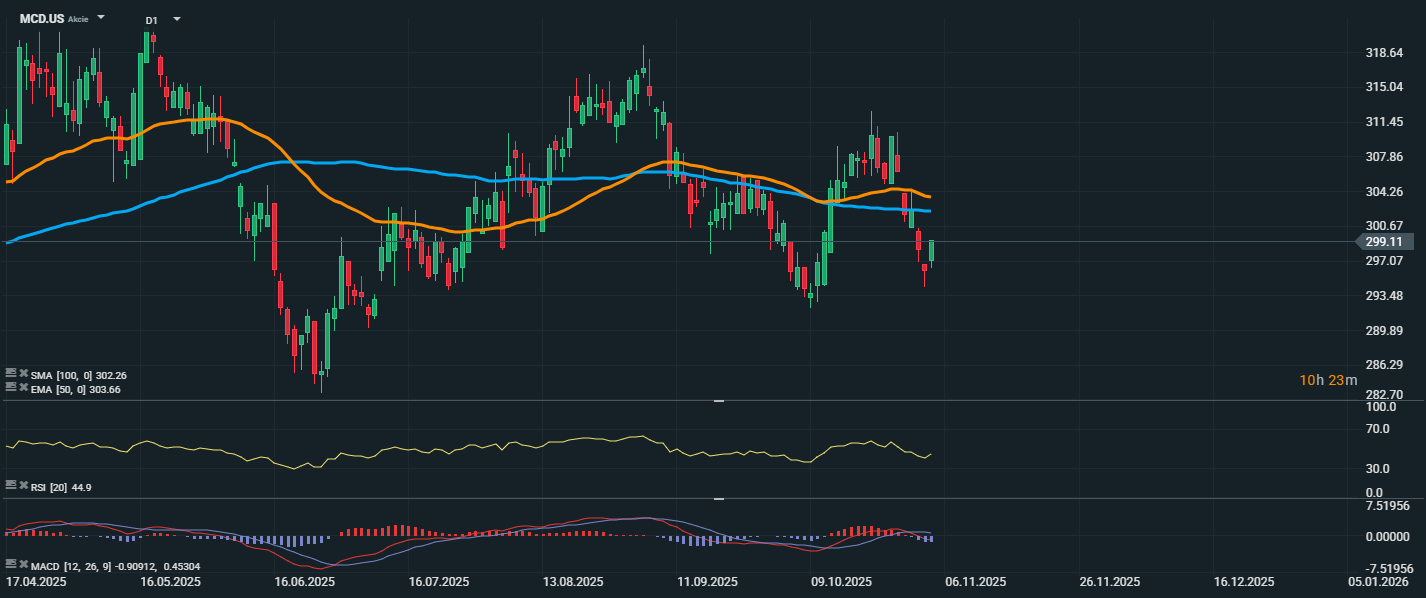Remove the RSI [20] indicator
The width and height of the screenshot is (1426, 598).
[23, 486]
